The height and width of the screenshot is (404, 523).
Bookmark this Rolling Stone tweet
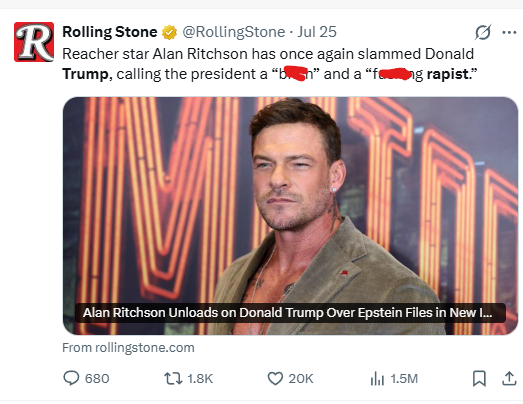479,379
